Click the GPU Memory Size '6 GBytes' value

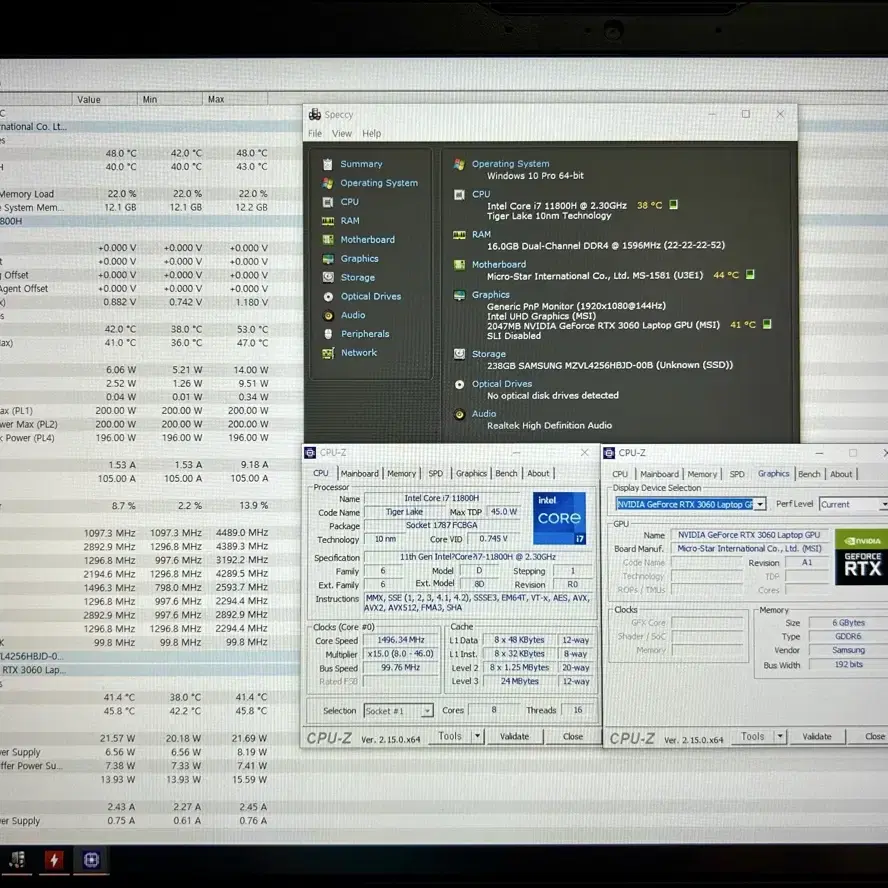848,623
